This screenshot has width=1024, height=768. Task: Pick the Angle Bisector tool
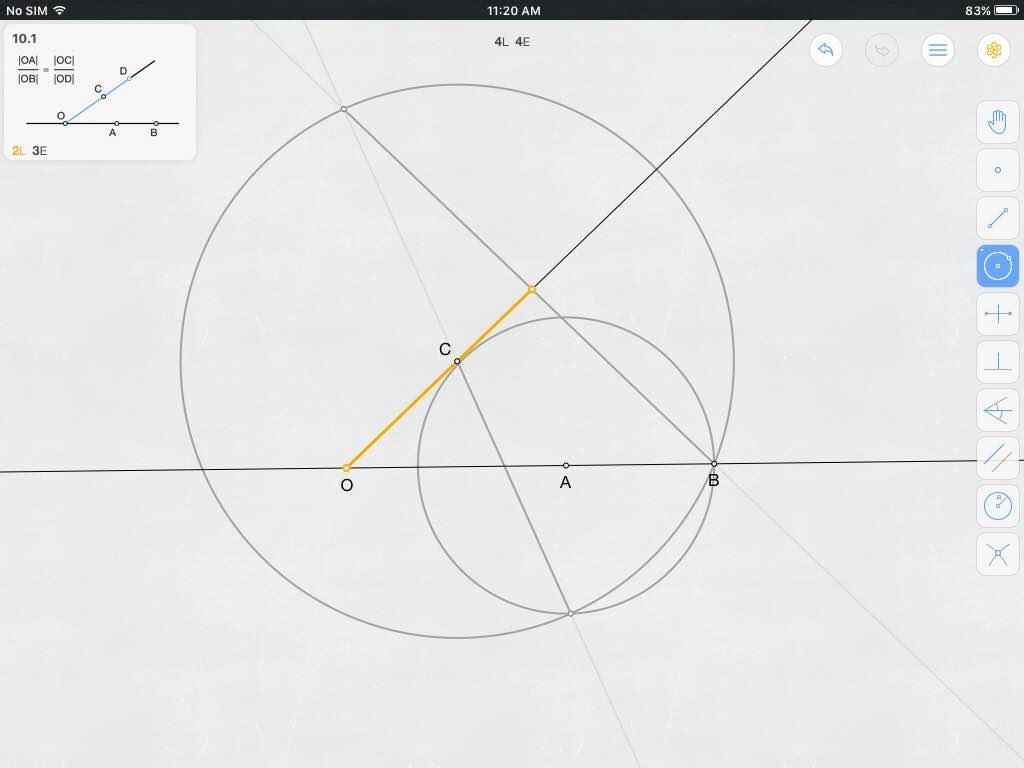pyautogui.click(x=997, y=410)
